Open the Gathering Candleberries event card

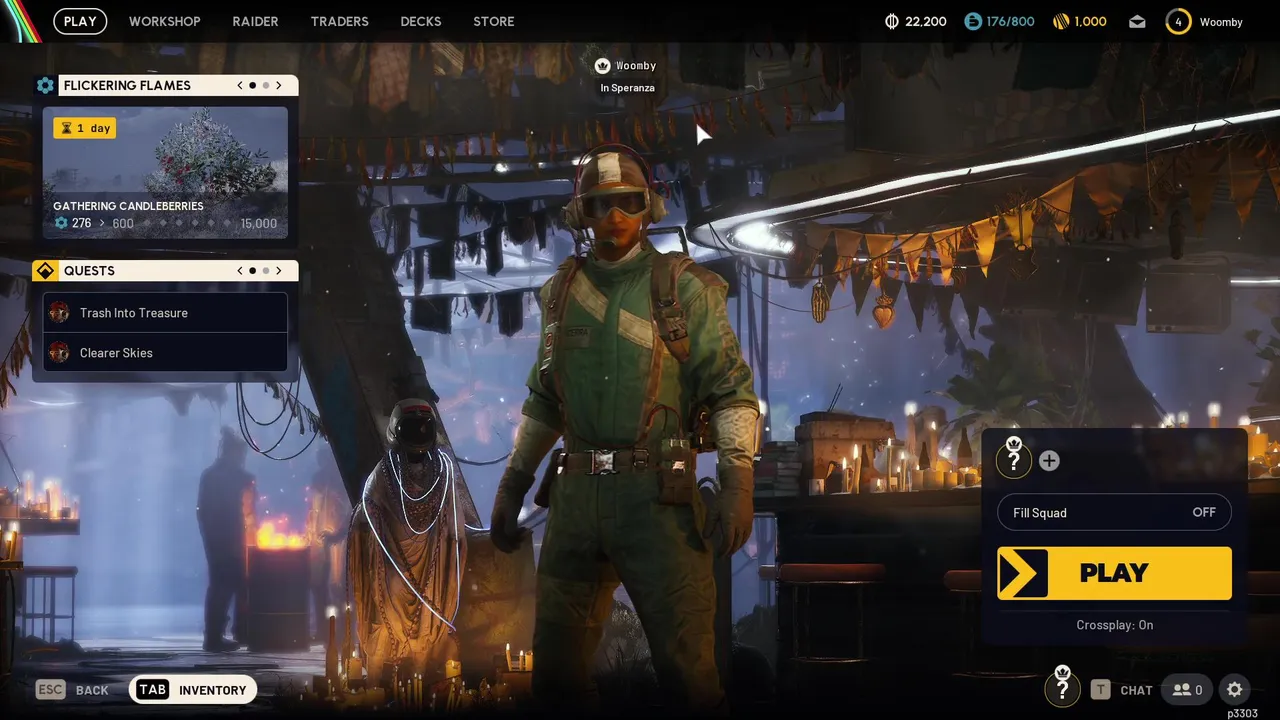[165, 172]
